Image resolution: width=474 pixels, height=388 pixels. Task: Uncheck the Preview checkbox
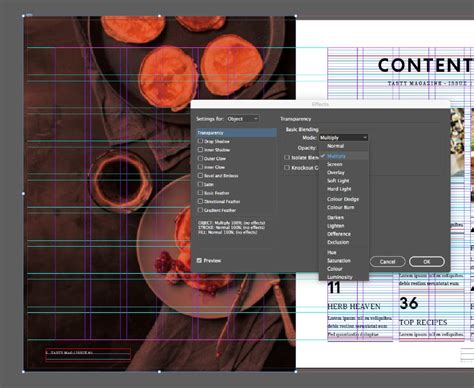click(199, 260)
